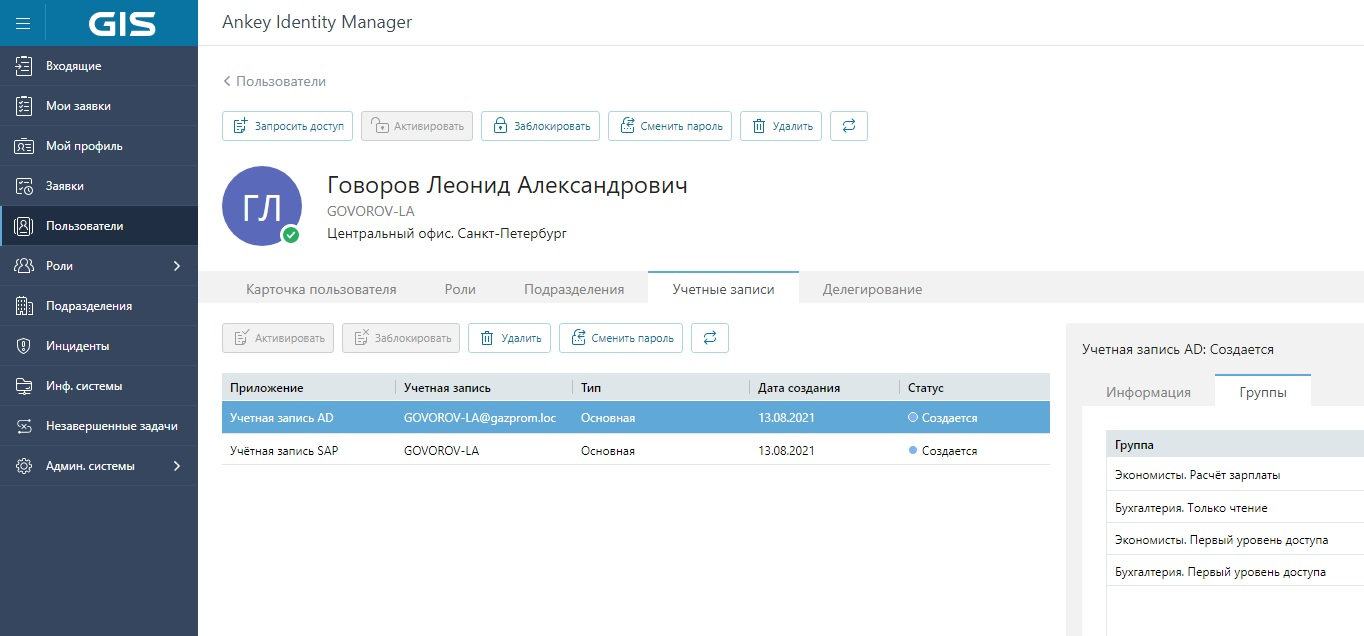Screen dimensions: 1364x636
Task: Click the Незавершенные задачи icon
Action: (x=25, y=426)
